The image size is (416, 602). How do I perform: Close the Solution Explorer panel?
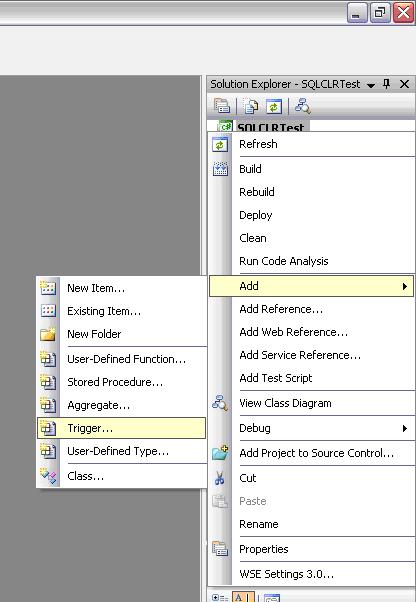point(404,84)
